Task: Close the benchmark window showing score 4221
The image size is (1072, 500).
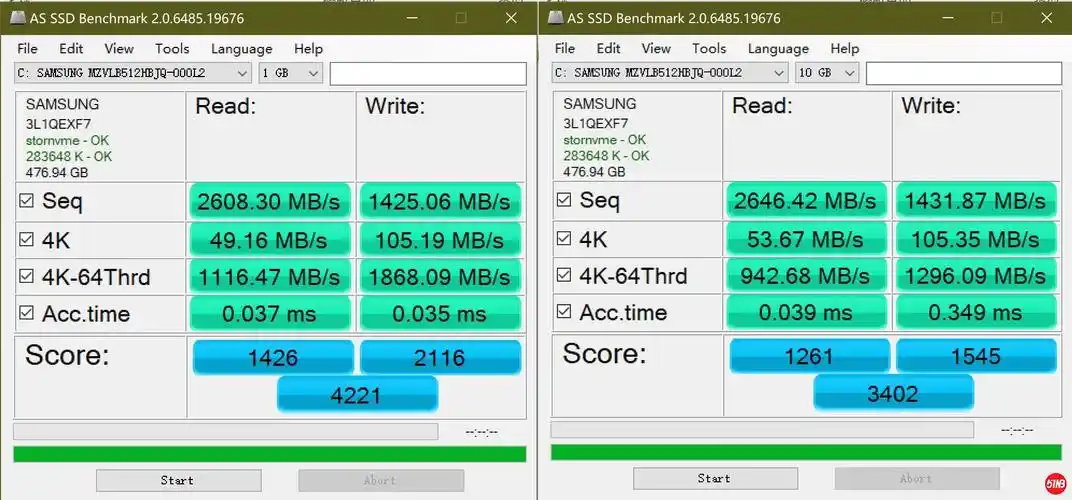Action: (x=511, y=18)
